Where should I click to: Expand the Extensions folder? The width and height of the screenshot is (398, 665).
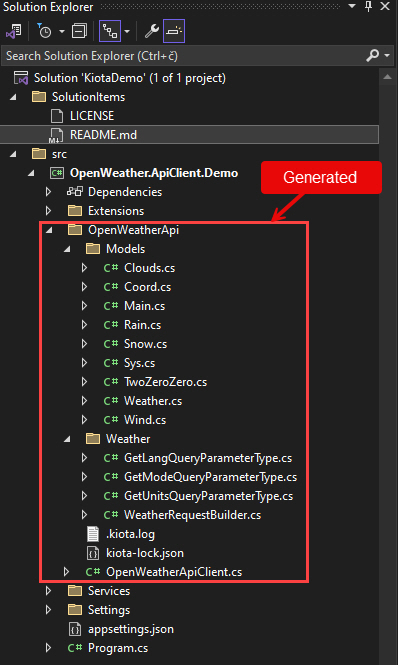[48, 211]
